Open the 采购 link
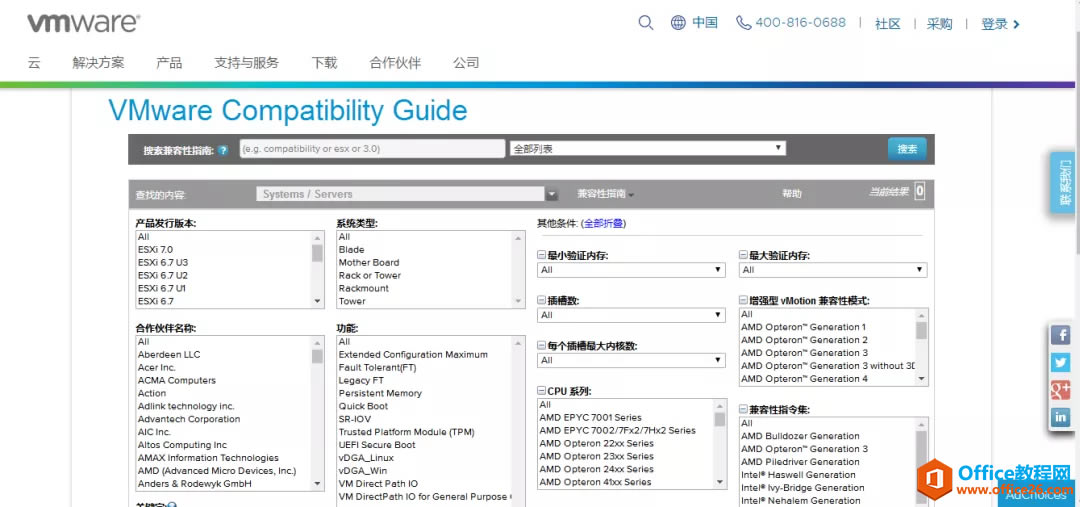 click(x=939, y=23)
